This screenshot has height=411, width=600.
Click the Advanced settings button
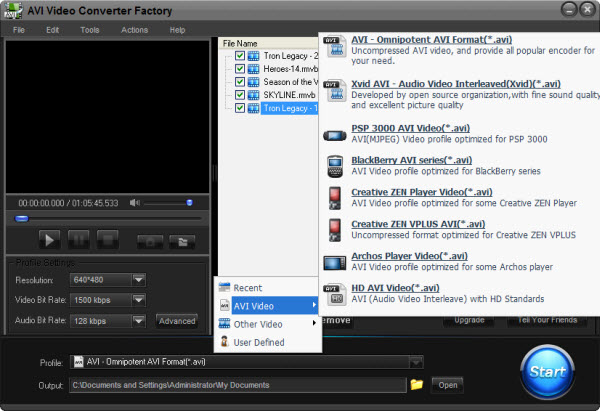point(177,321)
